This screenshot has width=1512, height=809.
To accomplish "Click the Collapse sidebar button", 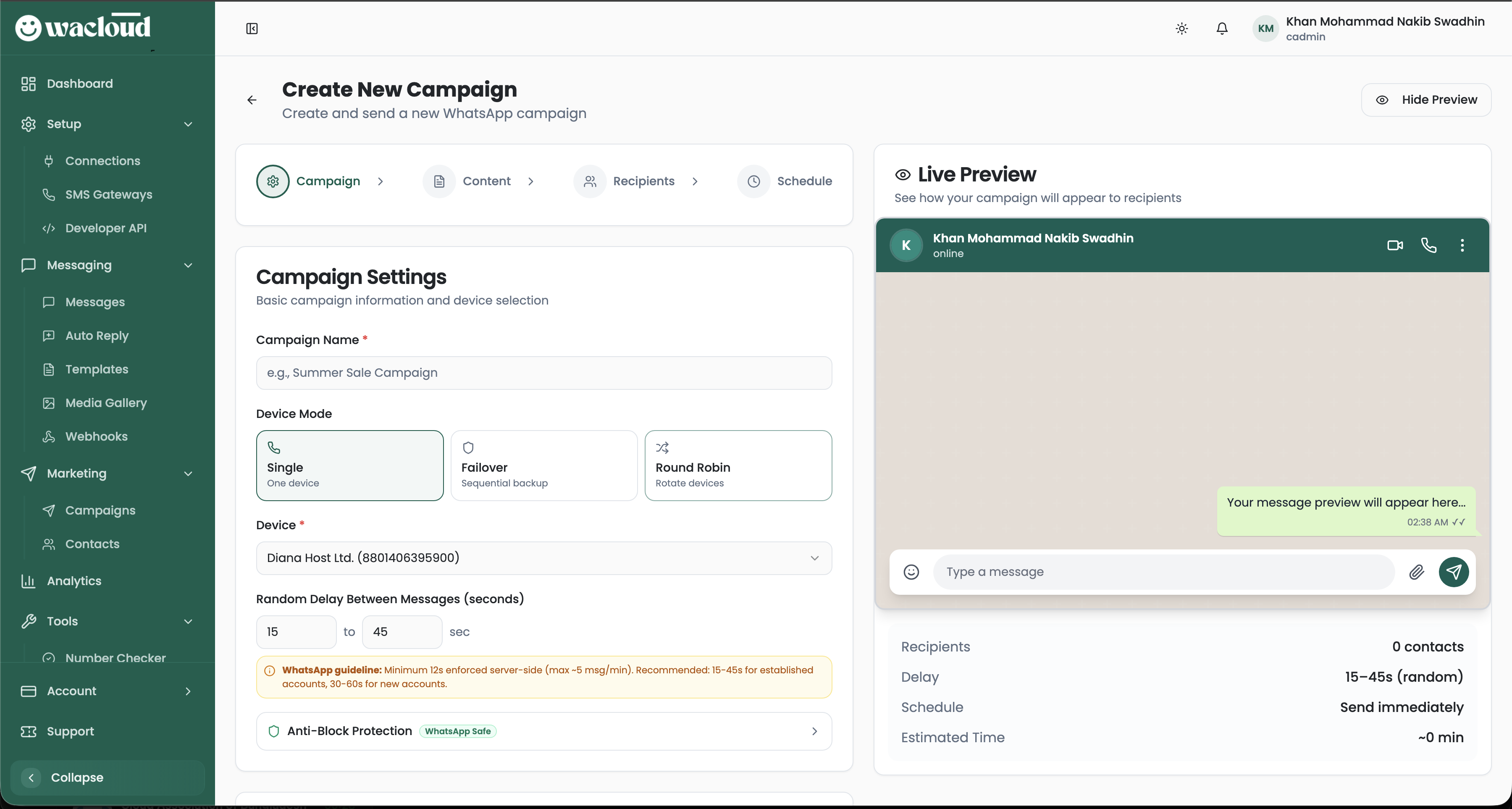I will (76, 777).
